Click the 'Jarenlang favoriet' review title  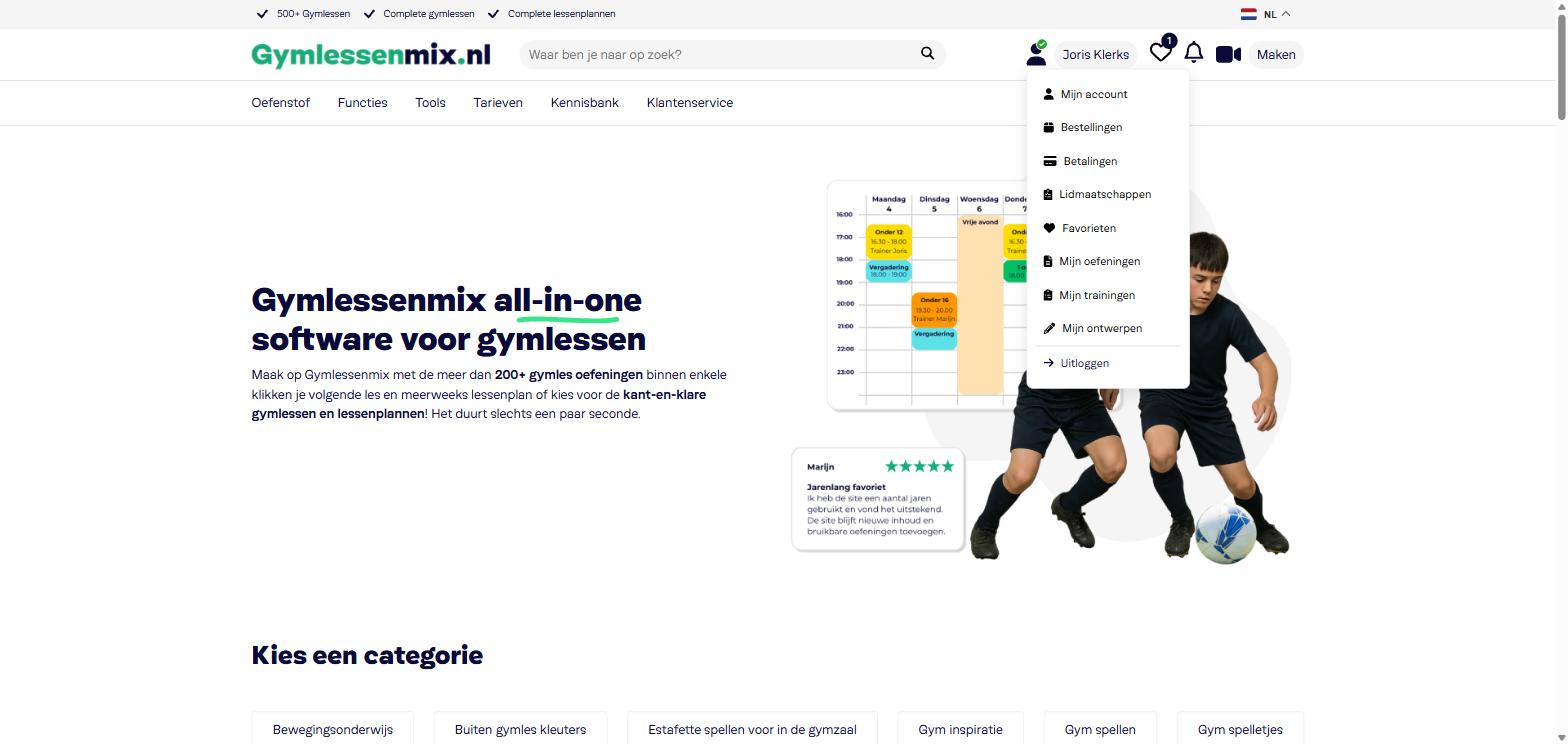tap(846, 487)
